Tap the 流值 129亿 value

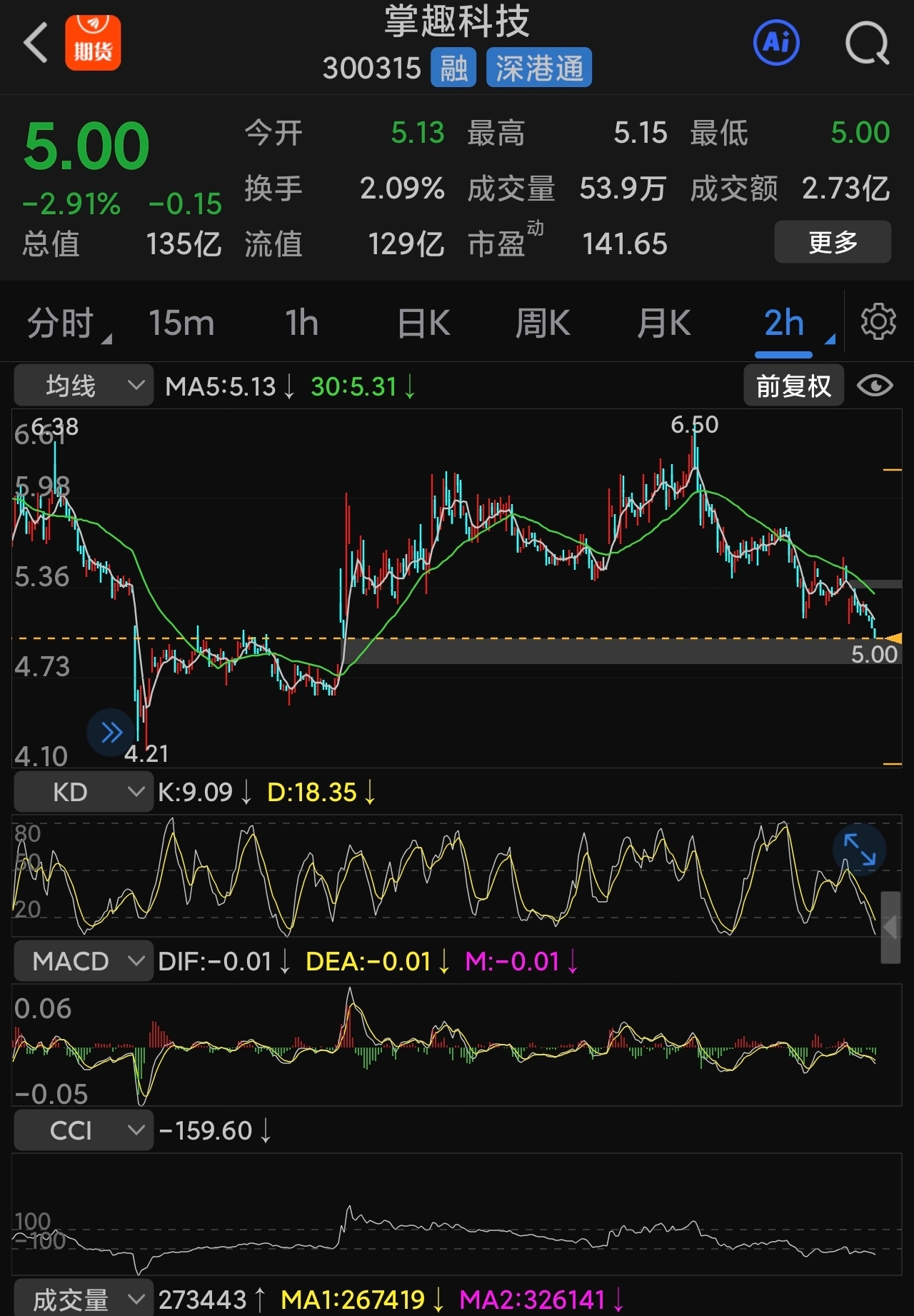[406, 244]
